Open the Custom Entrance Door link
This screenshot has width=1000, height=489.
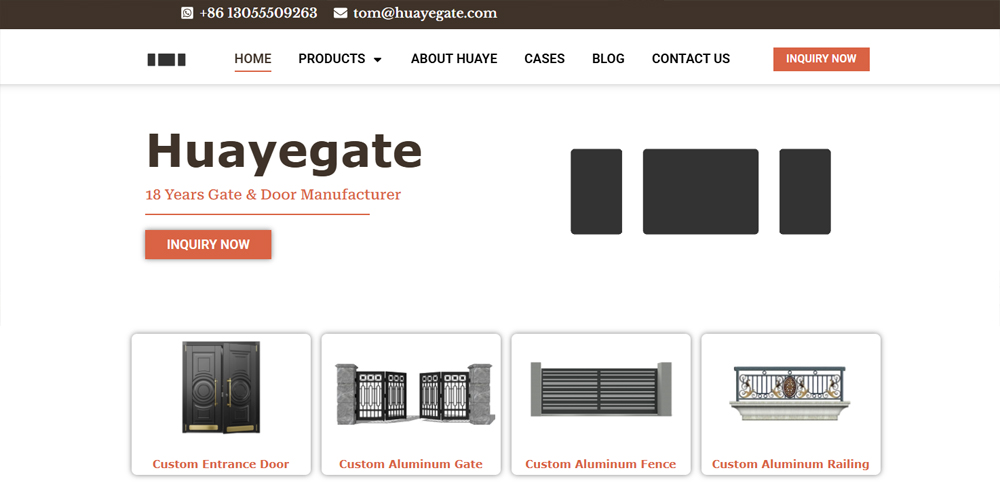pyautogui.click(x=221, y=464)
